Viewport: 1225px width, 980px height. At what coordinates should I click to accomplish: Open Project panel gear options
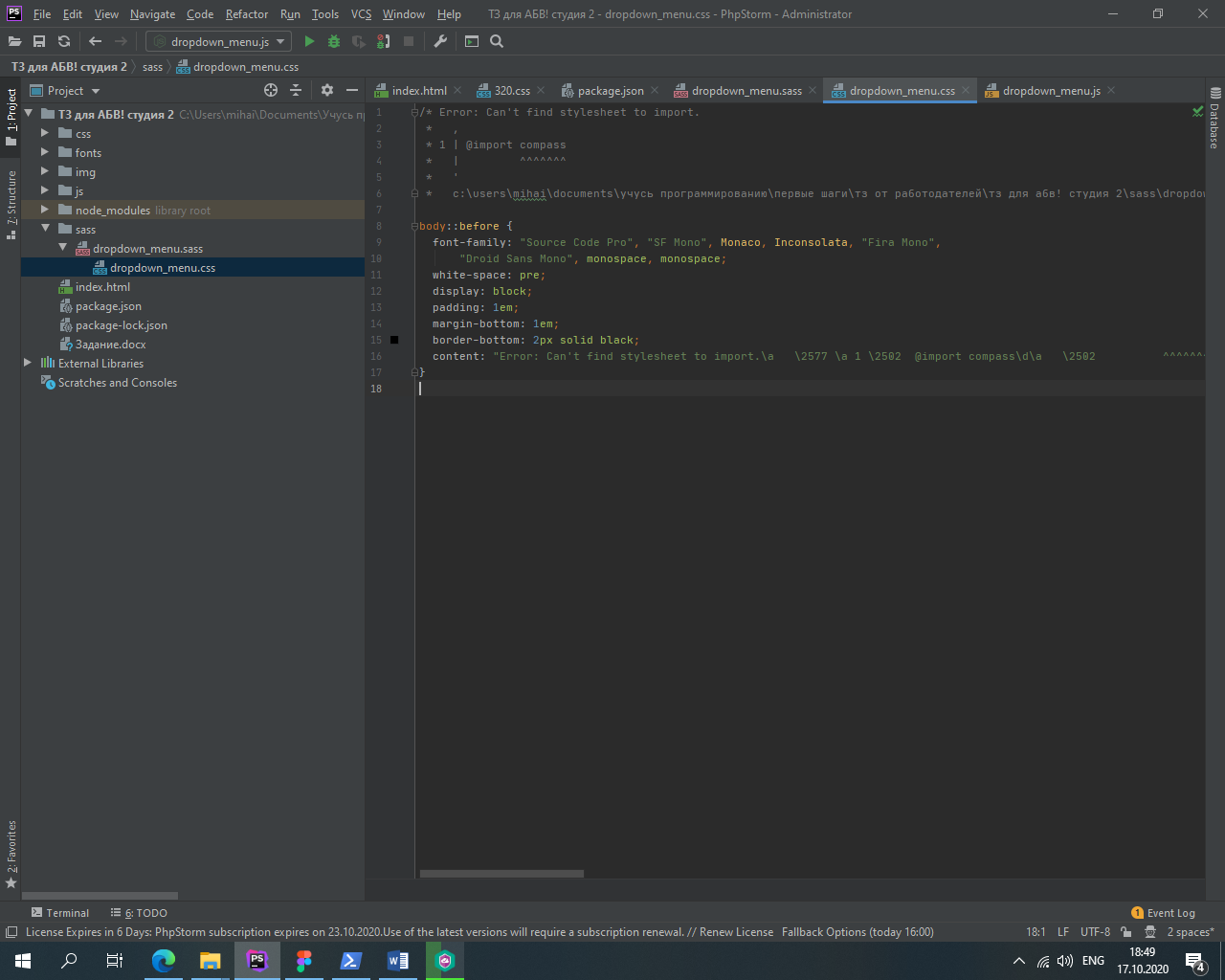[x=327, y=90]
